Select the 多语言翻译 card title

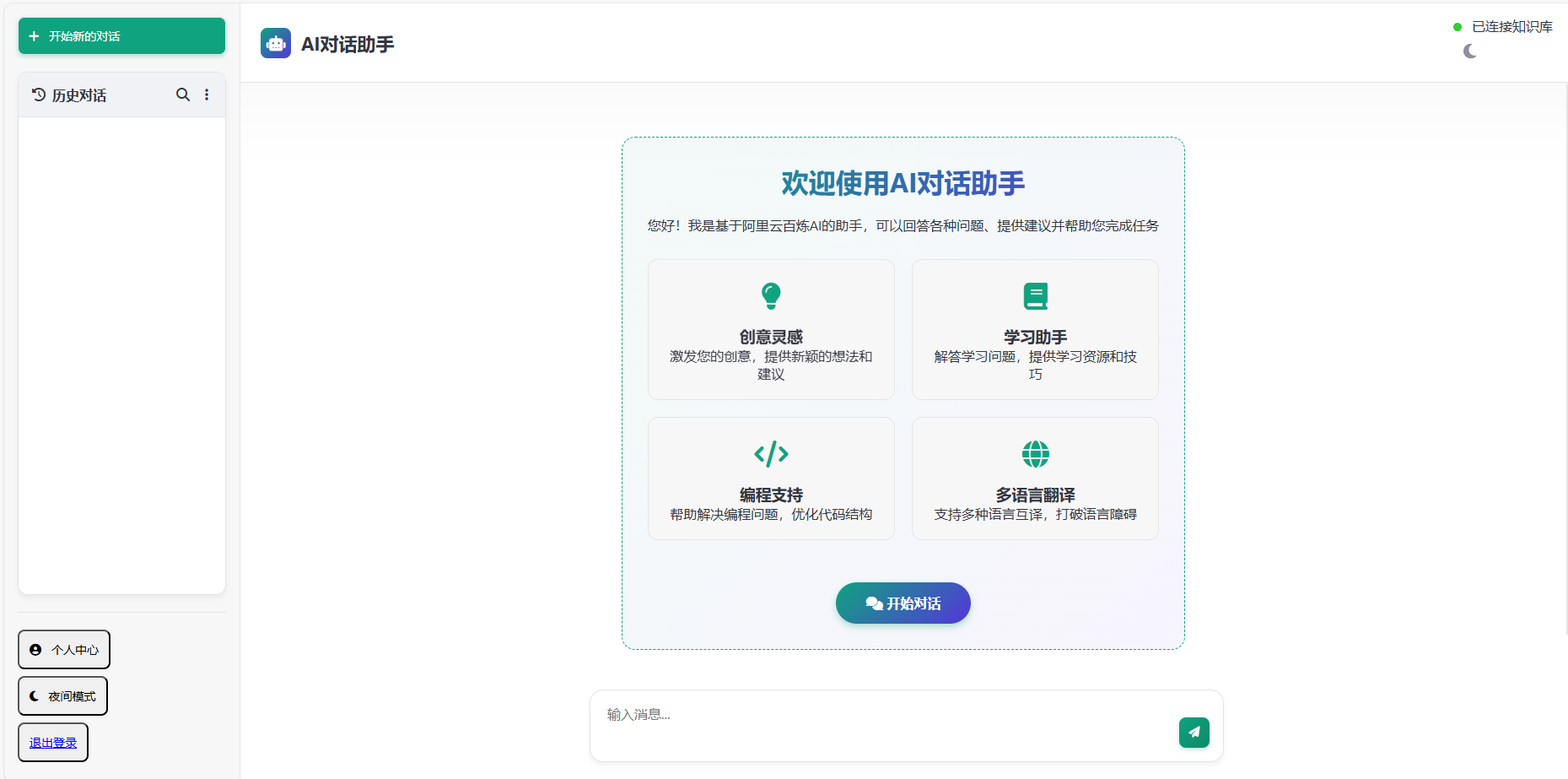[1036, 495]
